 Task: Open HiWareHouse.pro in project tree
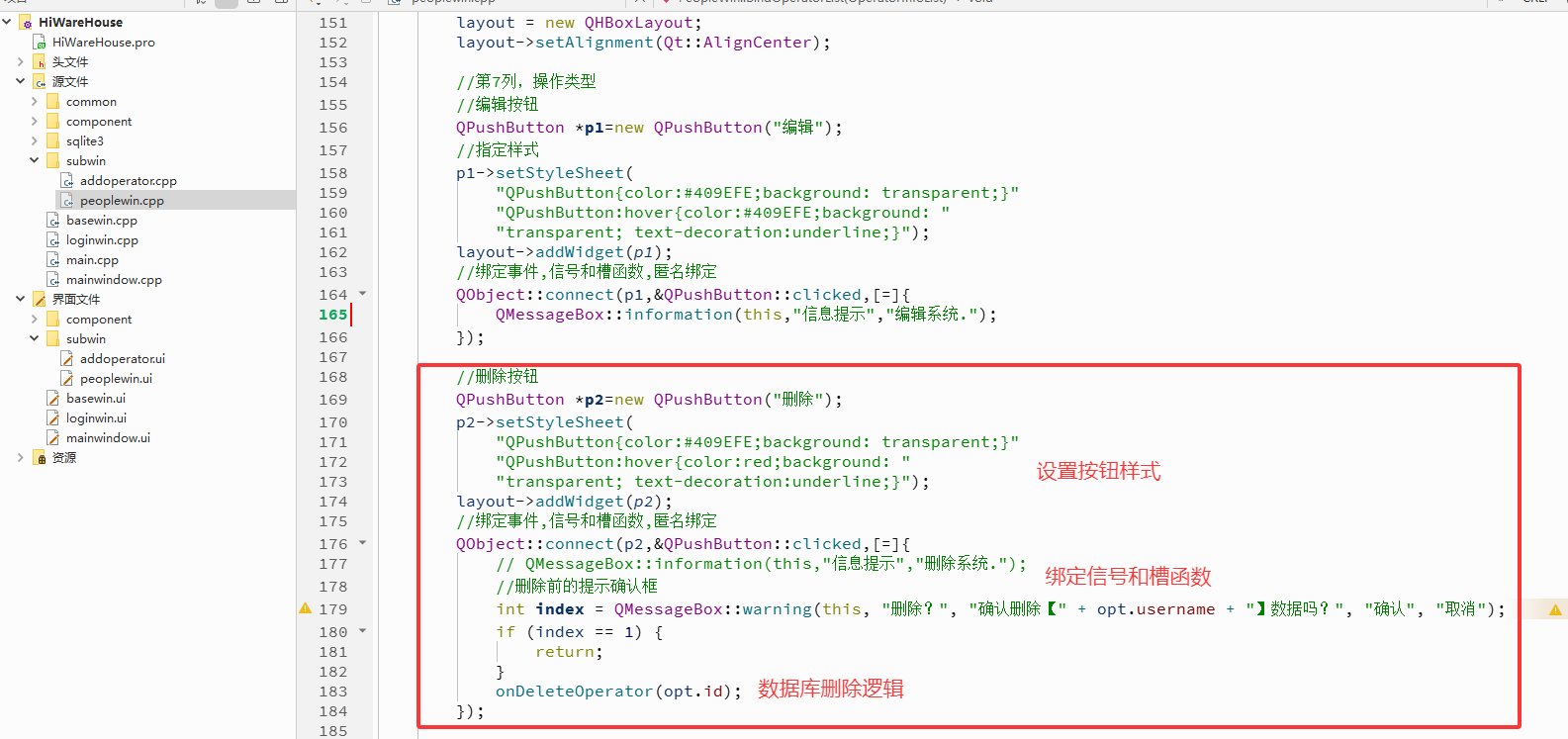pyautogui.click(x=104, y=42)
